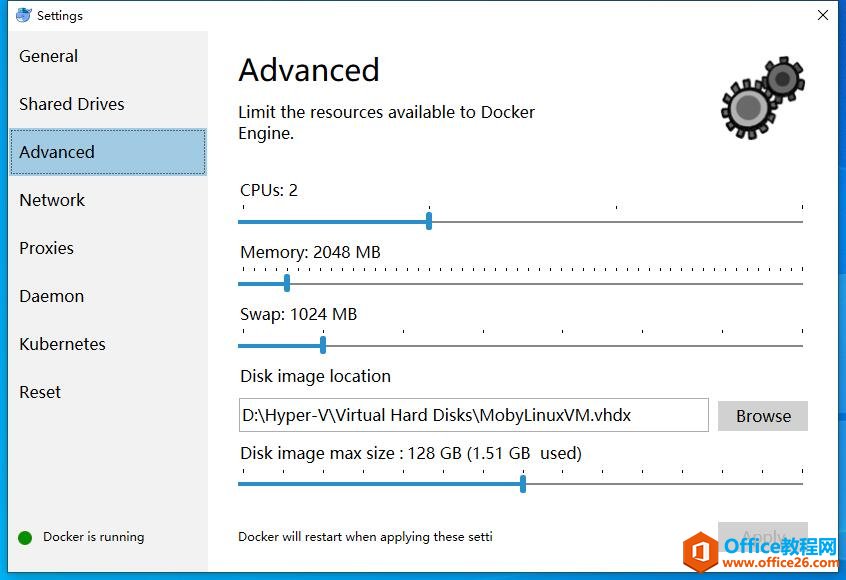Show Daemon configuration page
This screenshot has height=580, width=846.
coord(52,296)
